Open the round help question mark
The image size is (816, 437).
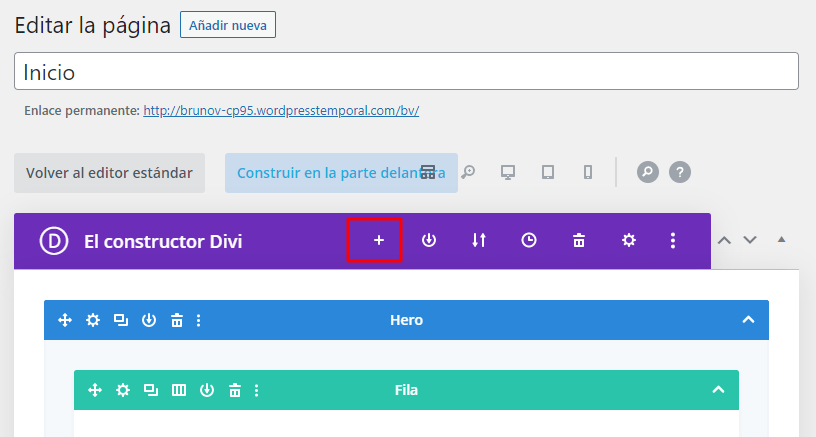(680, 172)
